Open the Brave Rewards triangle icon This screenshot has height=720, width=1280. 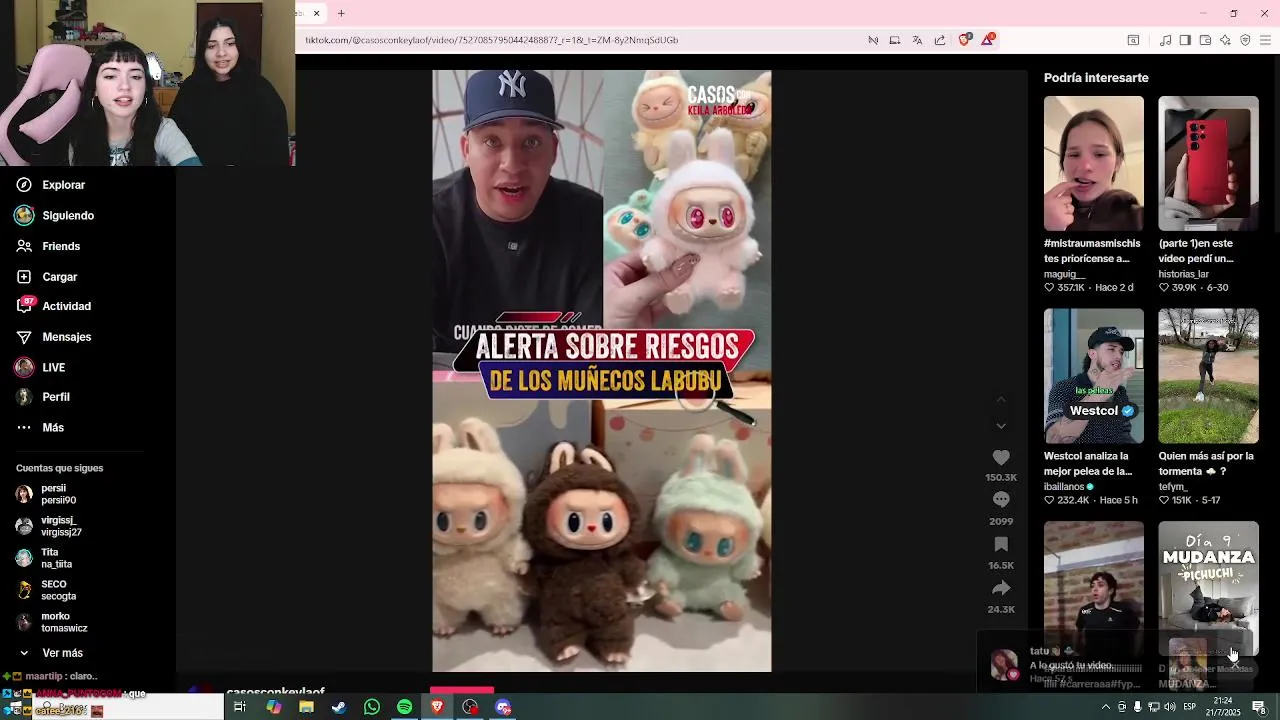click(x=988, y=40)
